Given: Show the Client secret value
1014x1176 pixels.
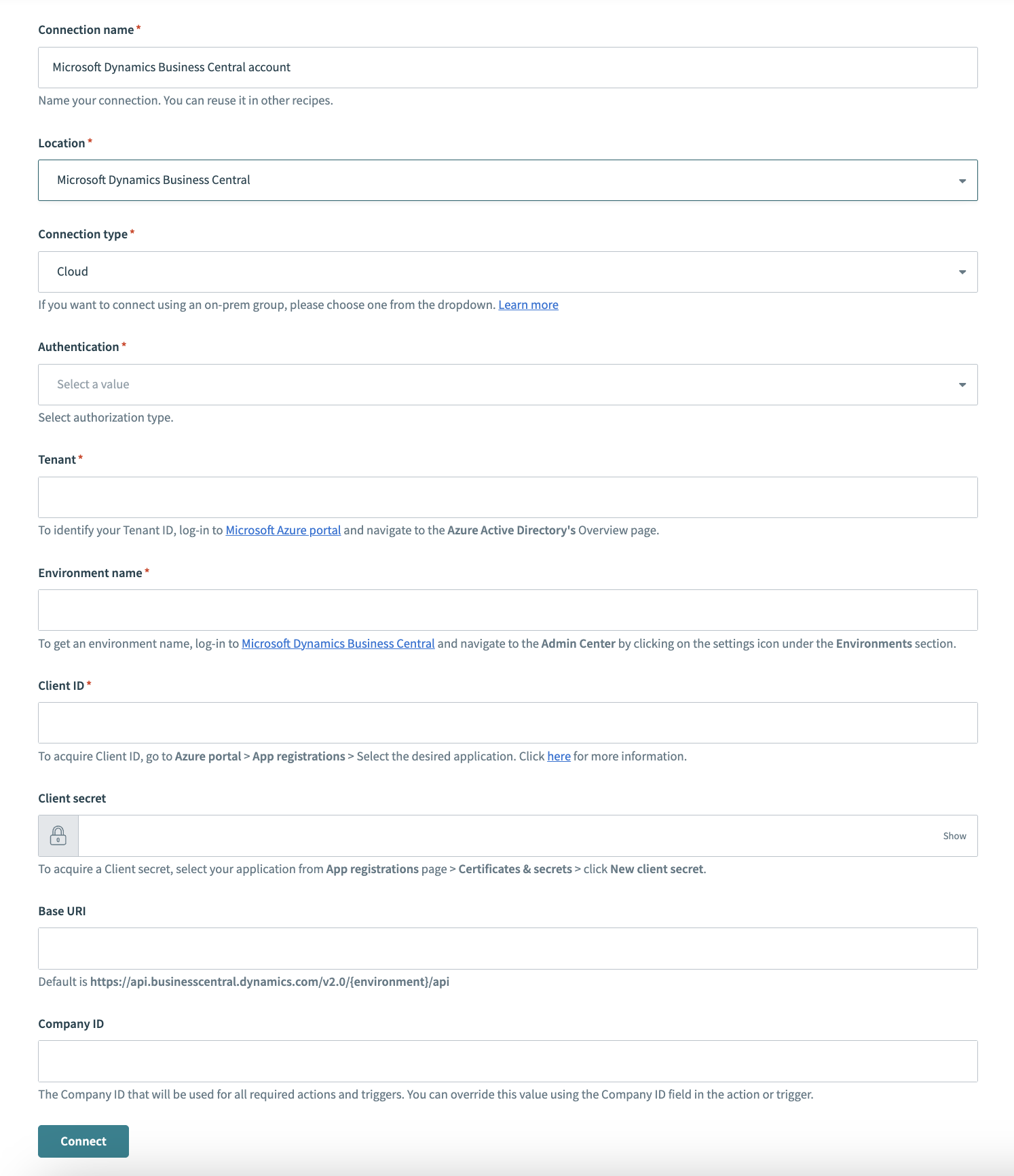Looking at the screenshot, I should [954, 836].
